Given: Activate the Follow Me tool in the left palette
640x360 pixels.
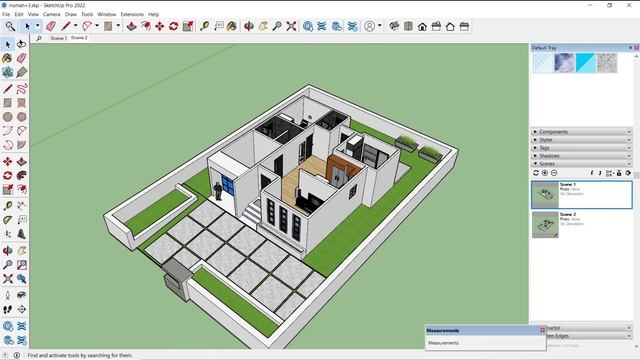Looking at the screenshot, I should (22, 176).
